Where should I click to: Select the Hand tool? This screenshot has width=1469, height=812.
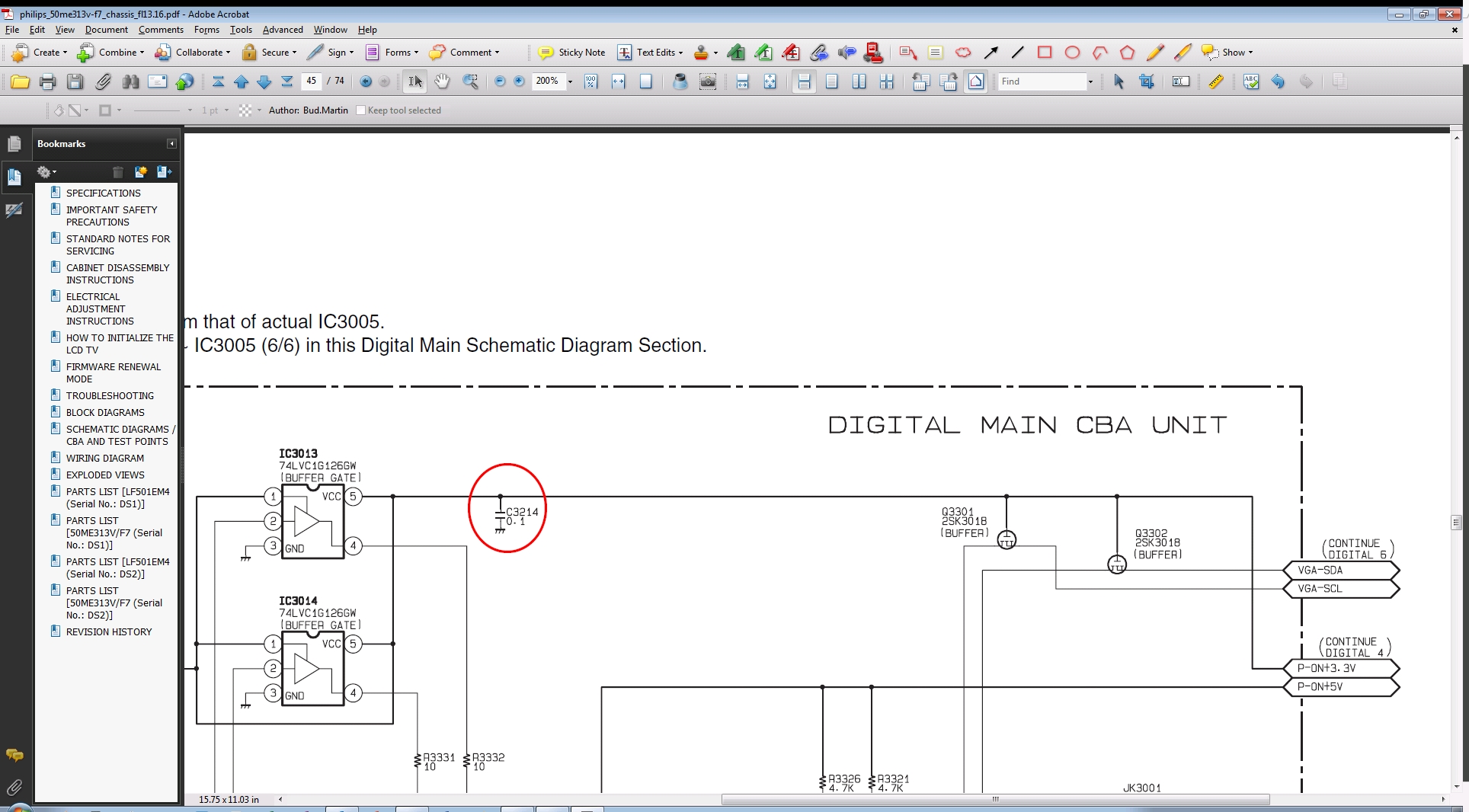(442, 82)
